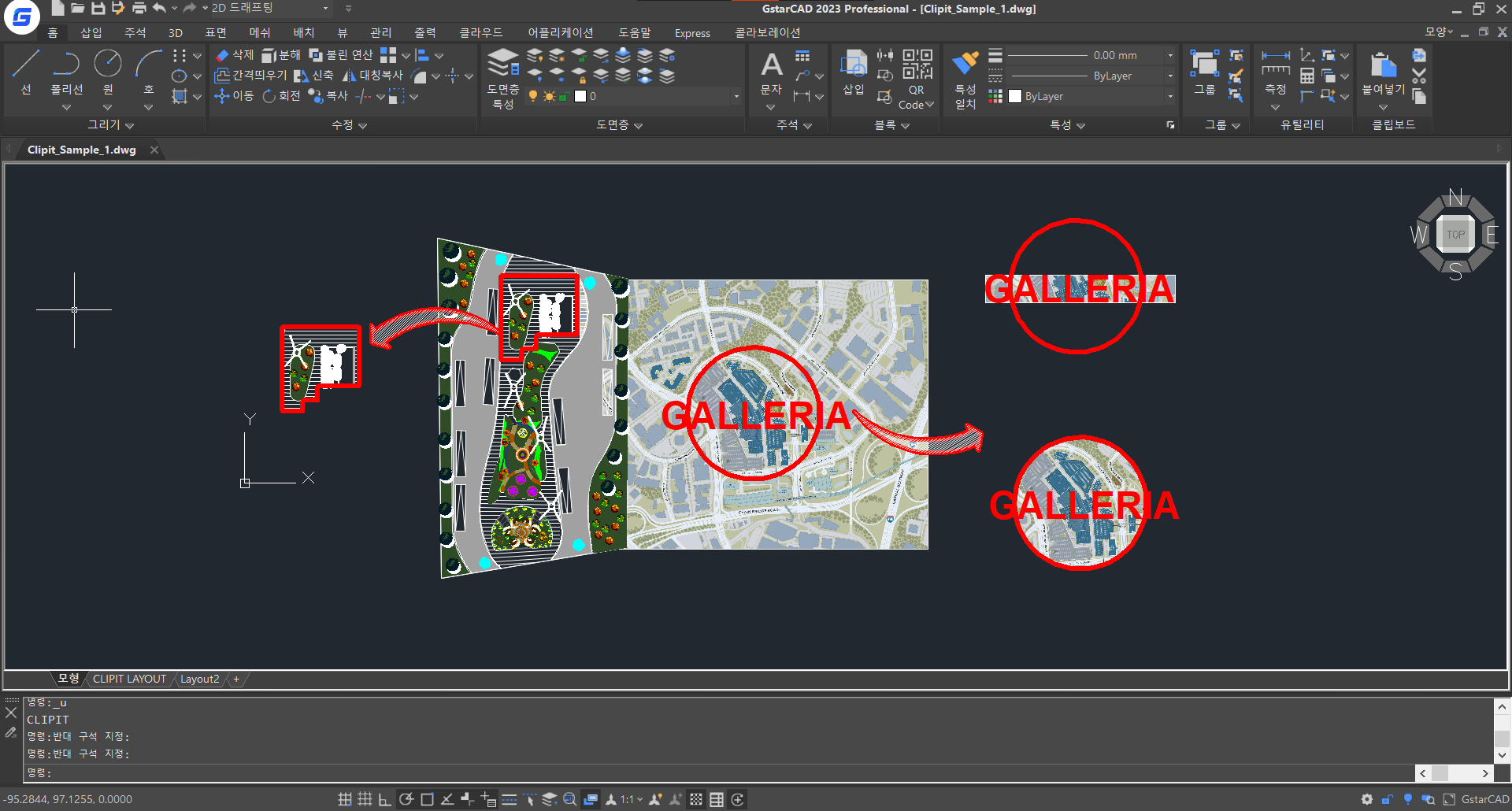The height and width of the screenshot is (811, 1512).
Task: Switch to Layout2 tab
Action: [x=199, y=679]
